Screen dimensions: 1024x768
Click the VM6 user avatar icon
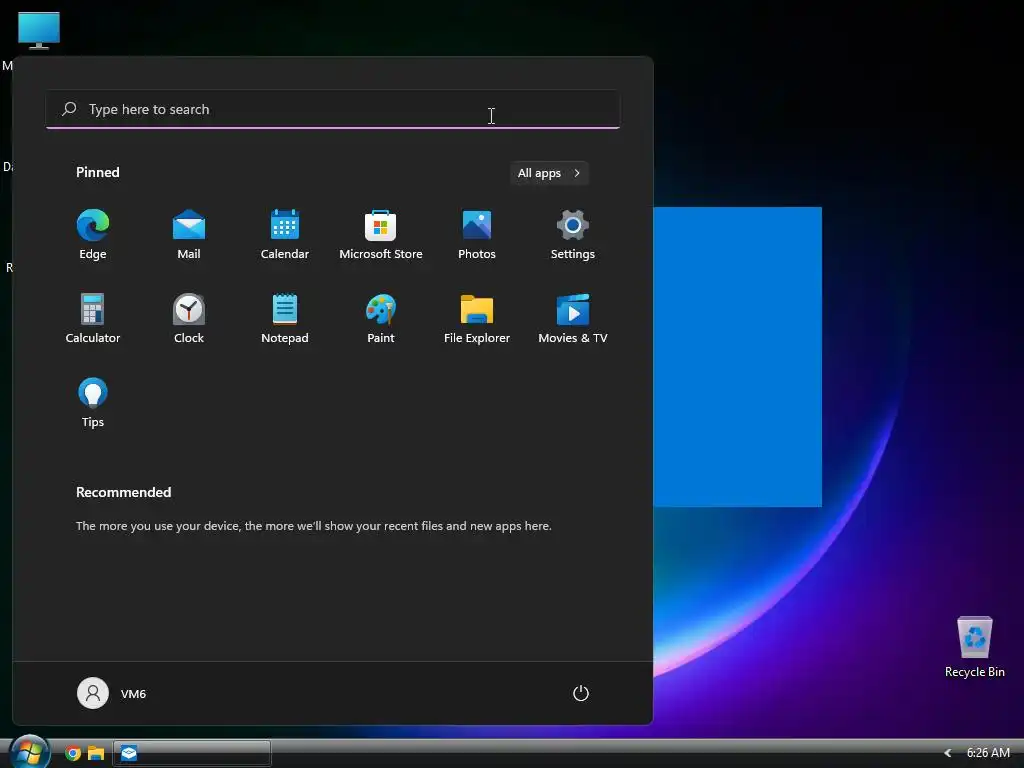(93, 693)
